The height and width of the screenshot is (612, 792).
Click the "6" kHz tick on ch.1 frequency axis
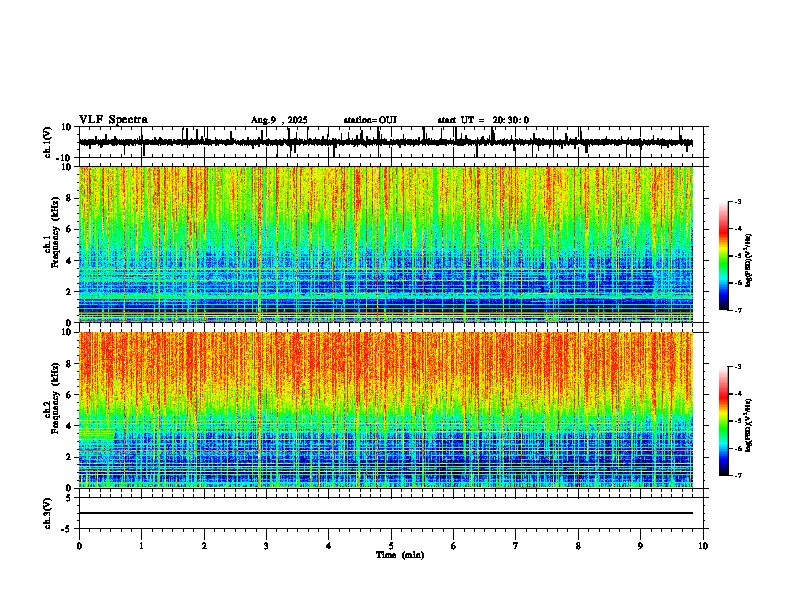pos(70,229)
